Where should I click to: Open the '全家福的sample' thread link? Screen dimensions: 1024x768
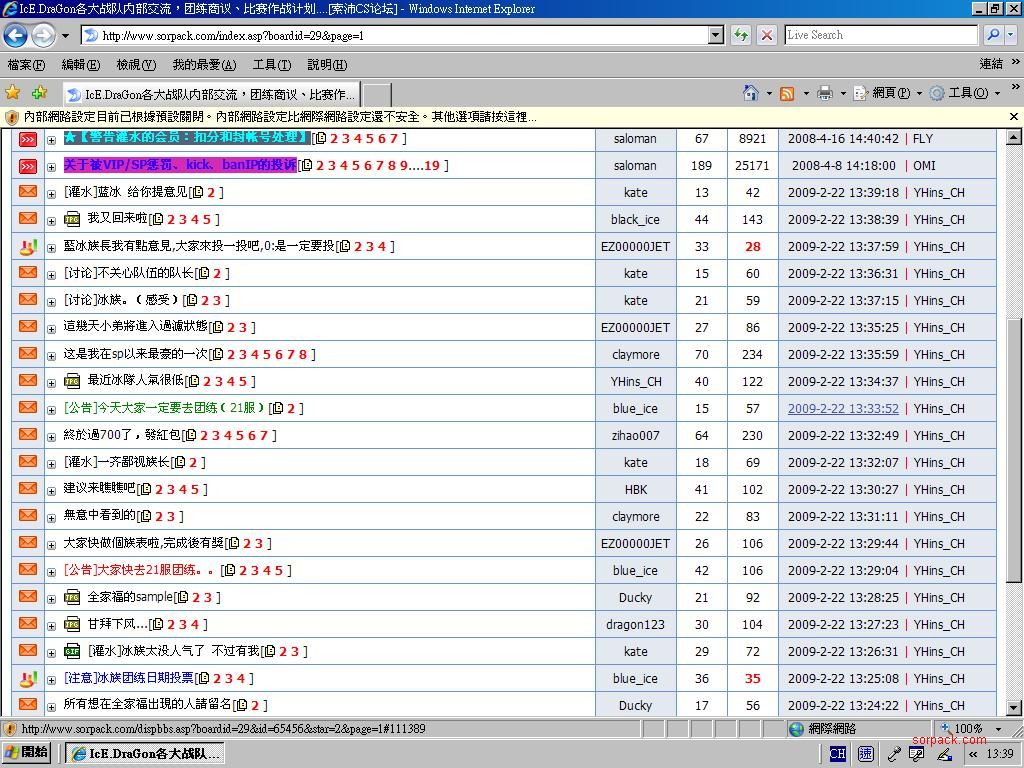pos(130,597)
